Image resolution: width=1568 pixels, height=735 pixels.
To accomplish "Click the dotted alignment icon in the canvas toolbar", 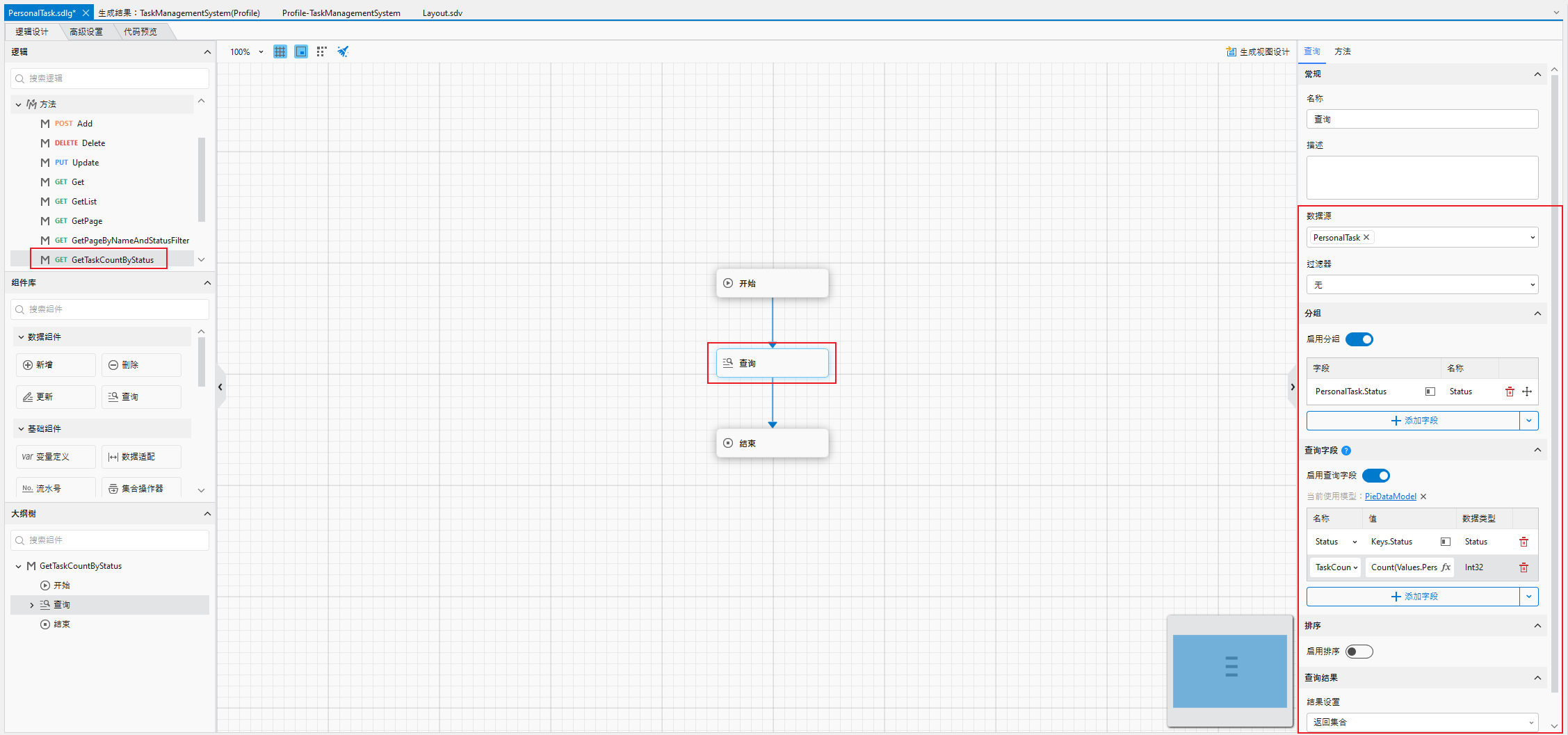I will coord(321,51).
